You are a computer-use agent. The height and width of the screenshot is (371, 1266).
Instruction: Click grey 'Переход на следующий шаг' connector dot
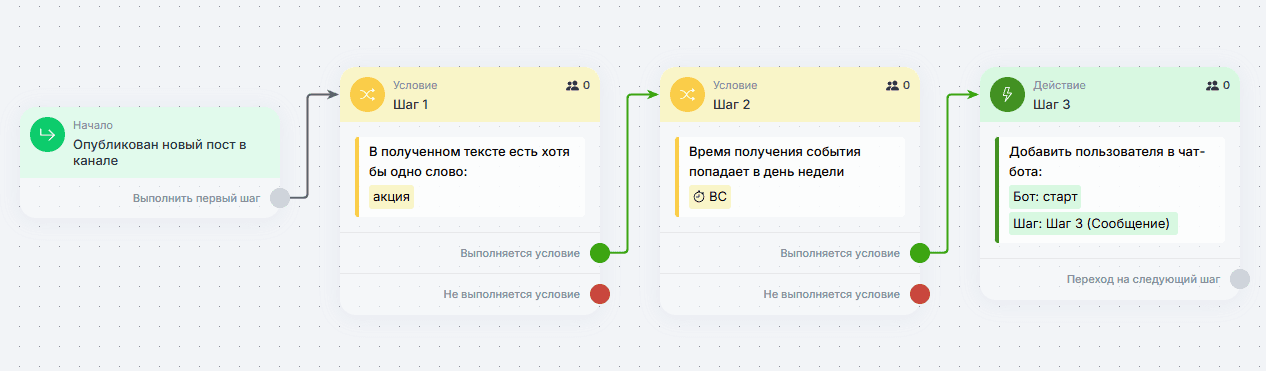click(1240, 279)
